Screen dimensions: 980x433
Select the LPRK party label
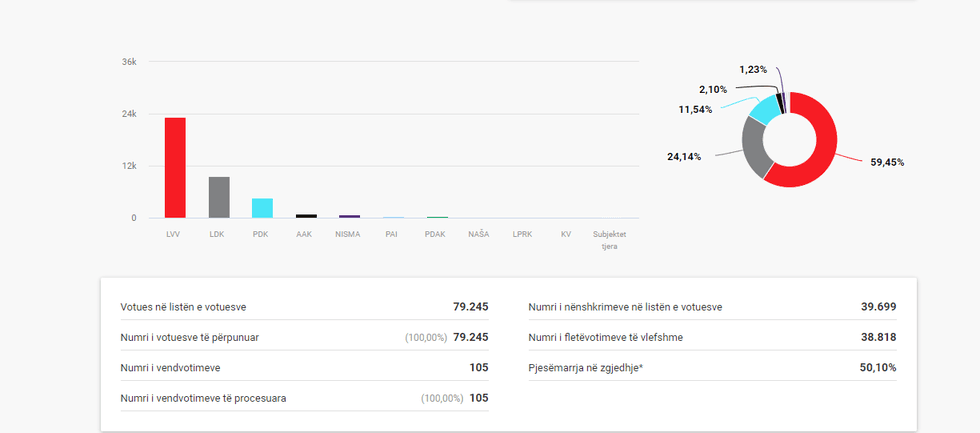[522, 234]
